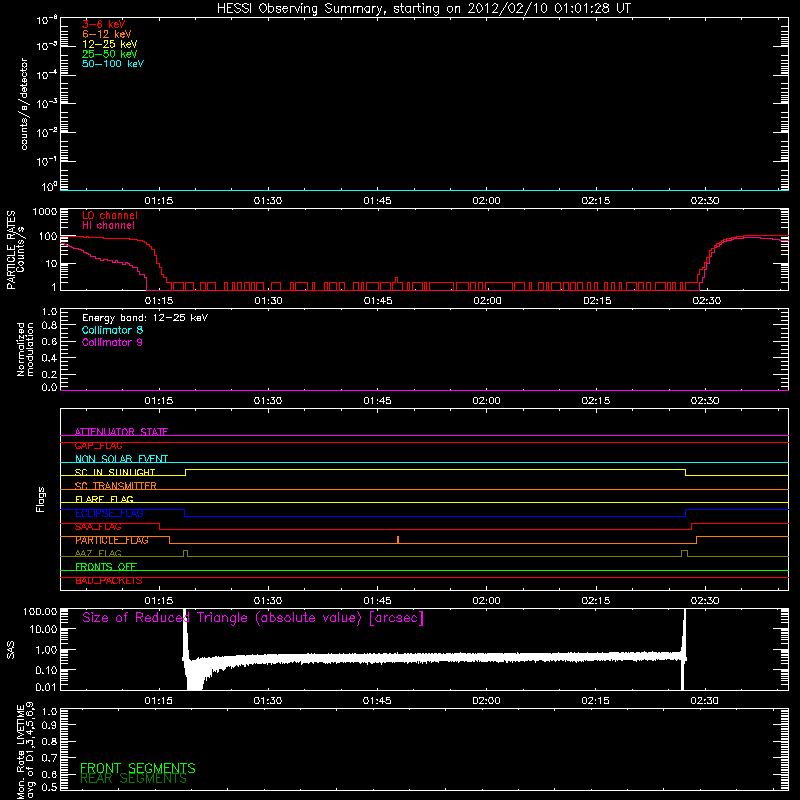Click the ECLIPSE_FLAG label

[x=109, y=513]
